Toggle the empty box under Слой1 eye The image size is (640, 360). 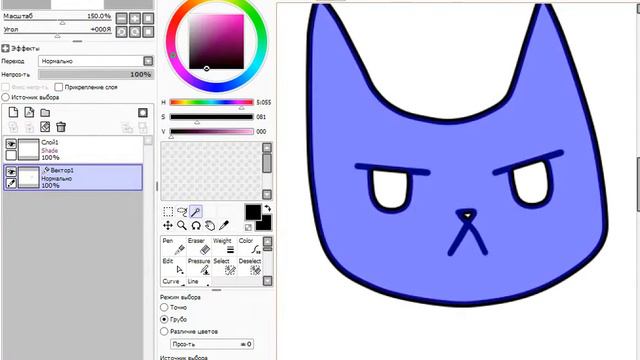pyautogui.click(x=11, y=155)
